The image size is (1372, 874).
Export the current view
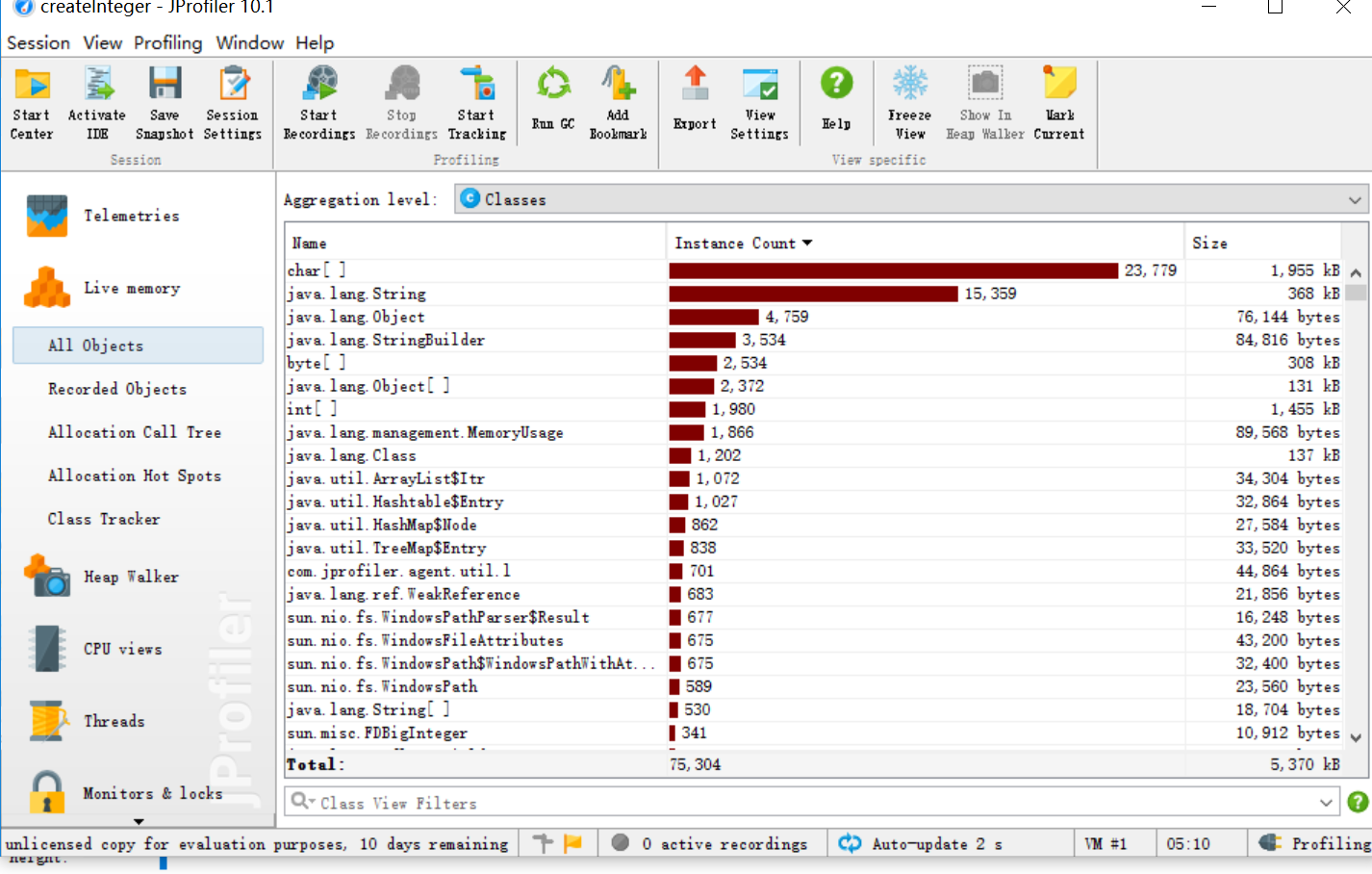(x=695, y=99)
